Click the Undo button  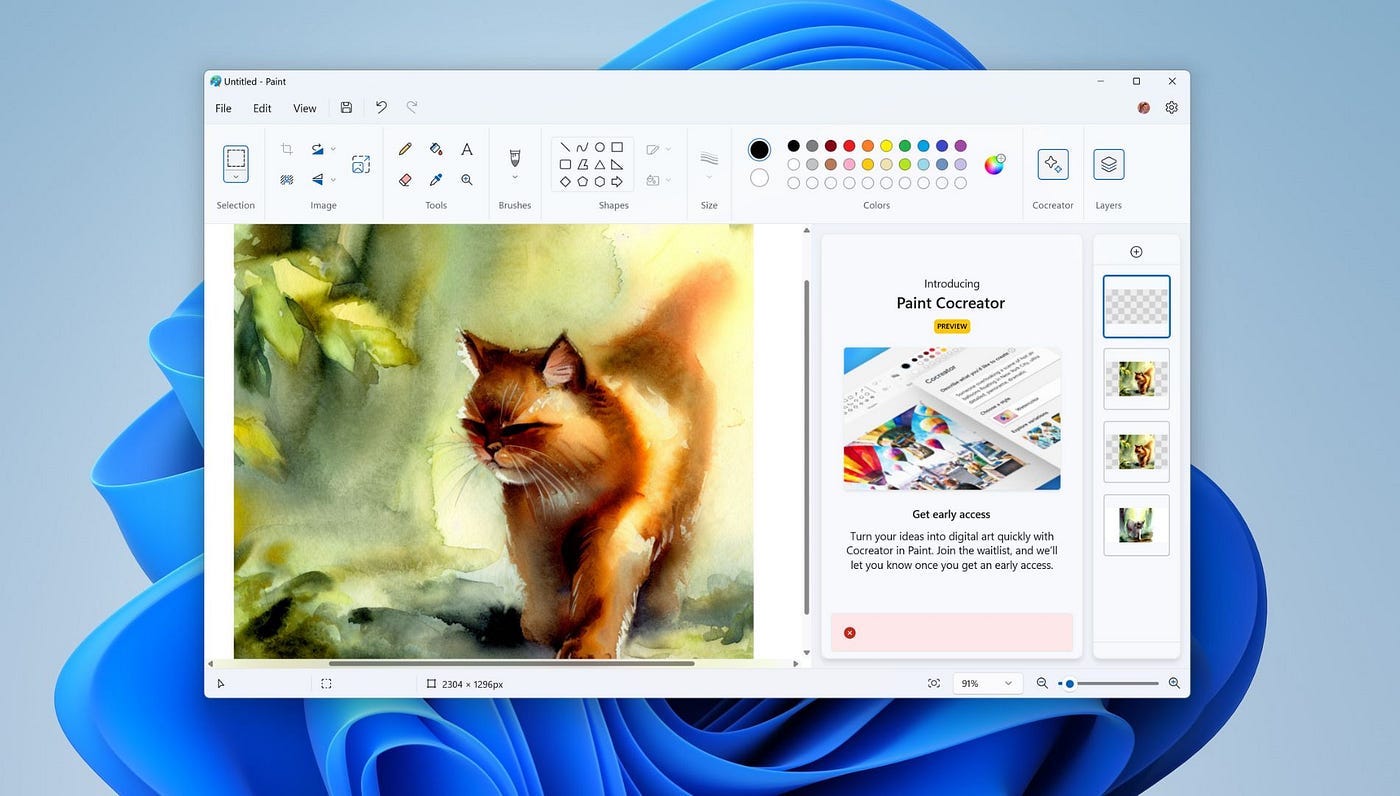pyautogui.click(x=381, y=107)
